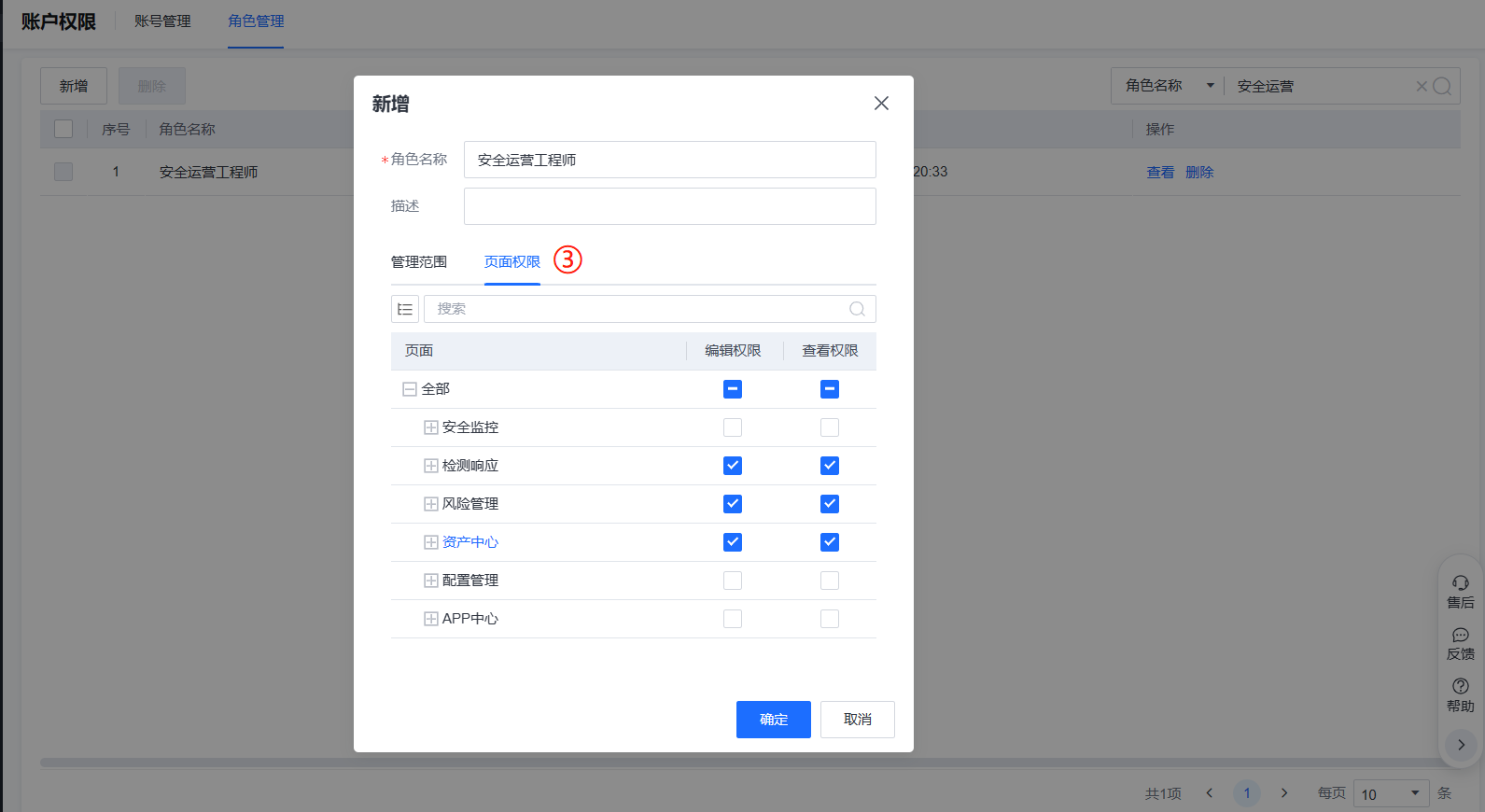
Task: Click the 取消 button
Action: click(x=857, y=720)
